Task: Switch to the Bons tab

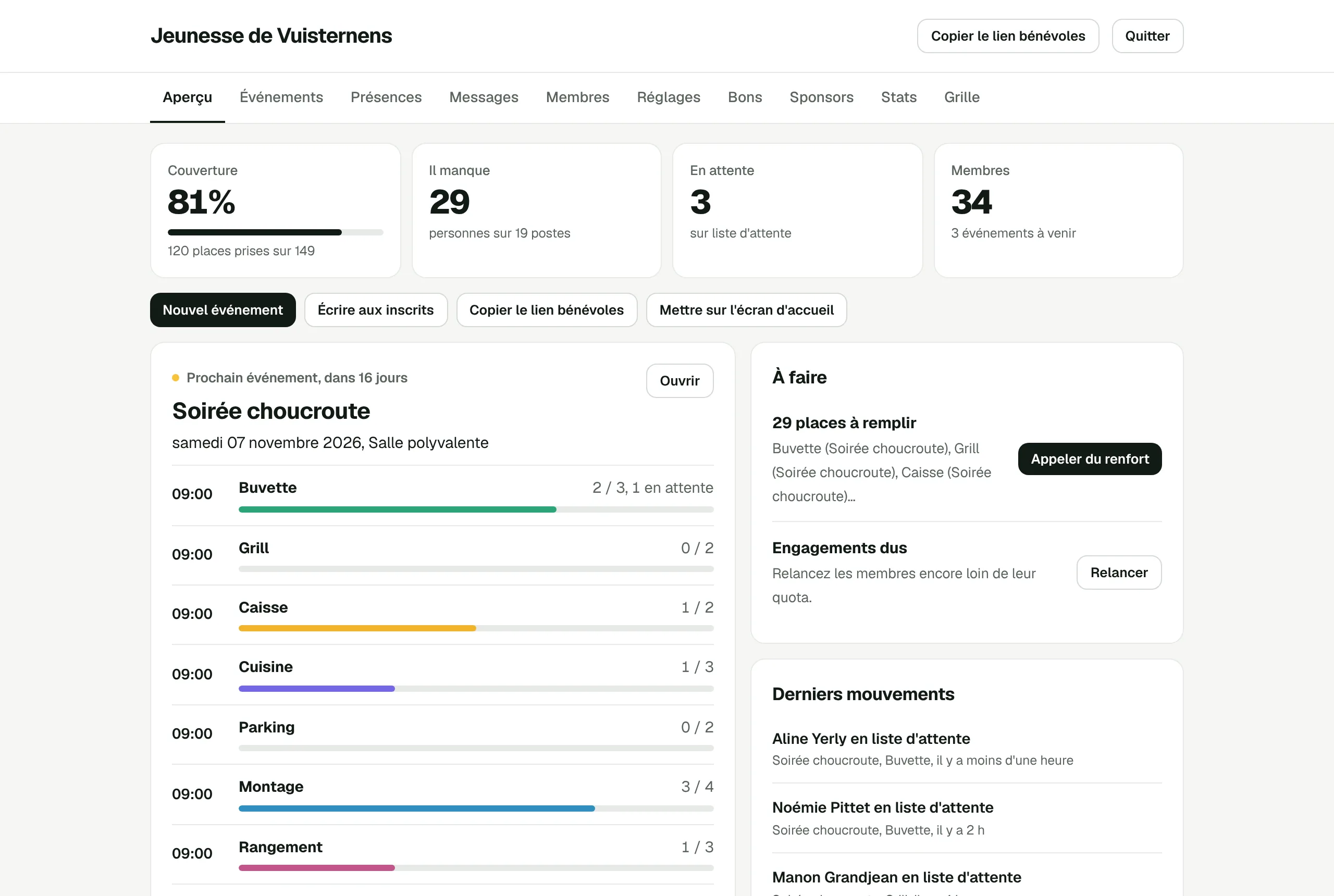Action: point(745,97)
